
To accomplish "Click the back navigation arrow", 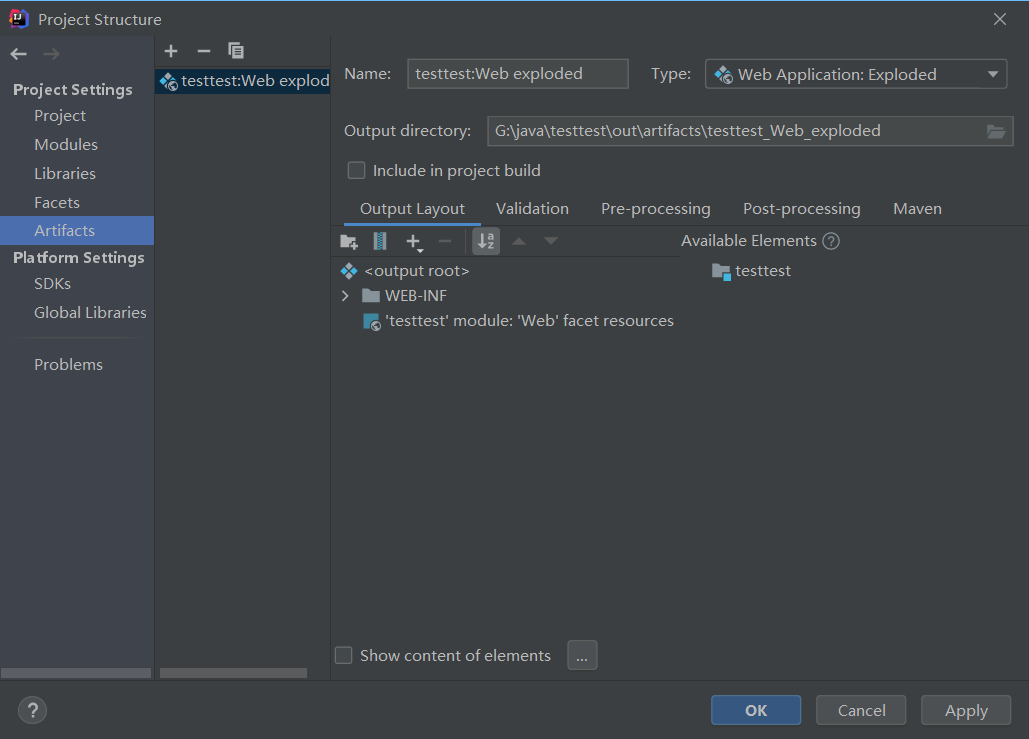I will [x=19, y=54].
